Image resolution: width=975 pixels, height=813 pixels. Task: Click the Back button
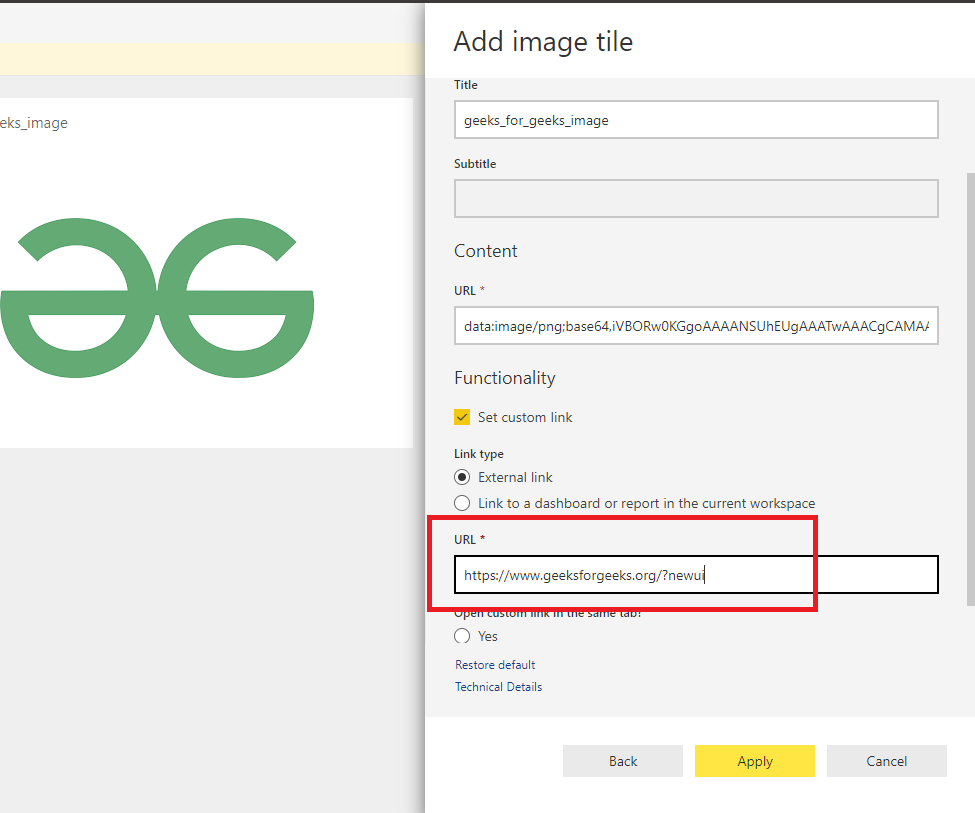tap(623, 761)
